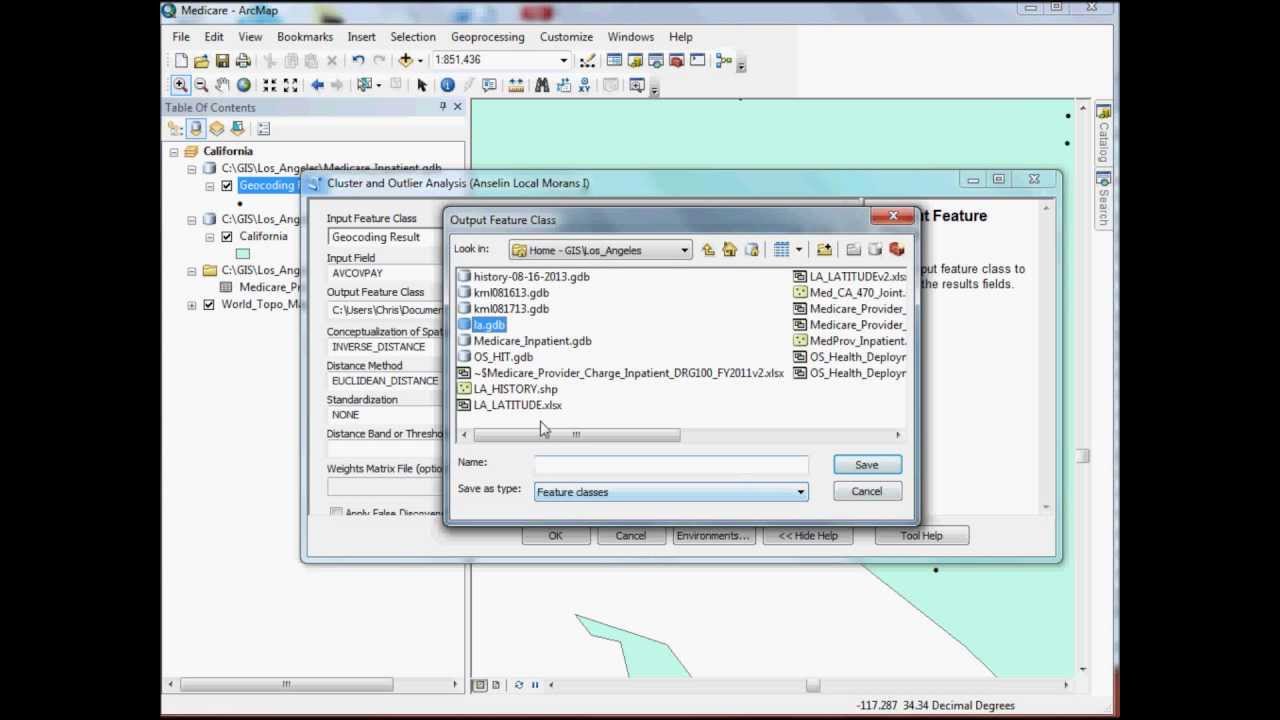The height and width of the screenshot is (720, 1280).
Task: Collapse the California data frame node
Action: click(174, 152)
